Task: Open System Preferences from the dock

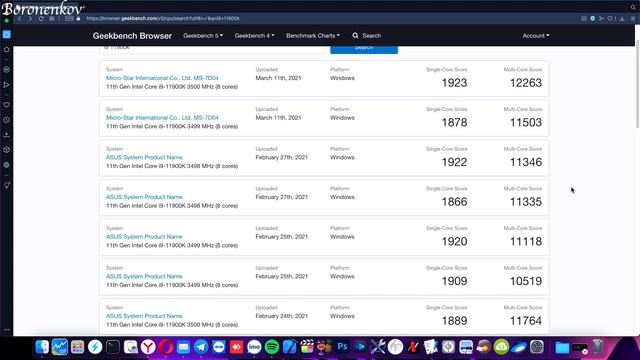Action: click(537, 347)
